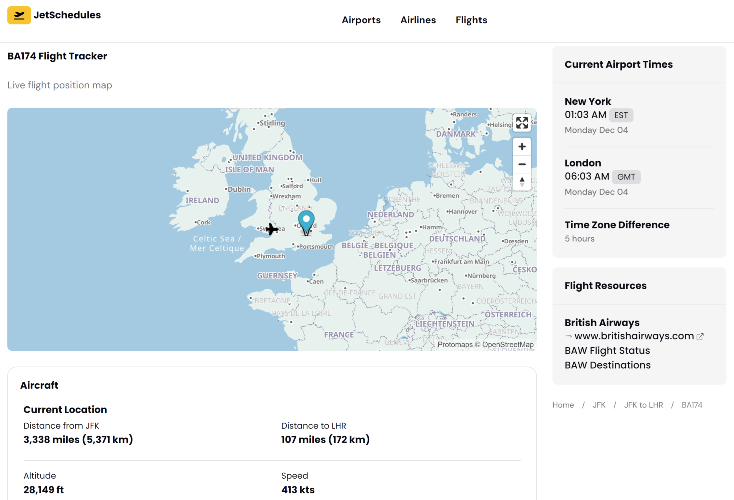
Task: Click the black airplane marker on map
Action: click(x=272, y=229)
